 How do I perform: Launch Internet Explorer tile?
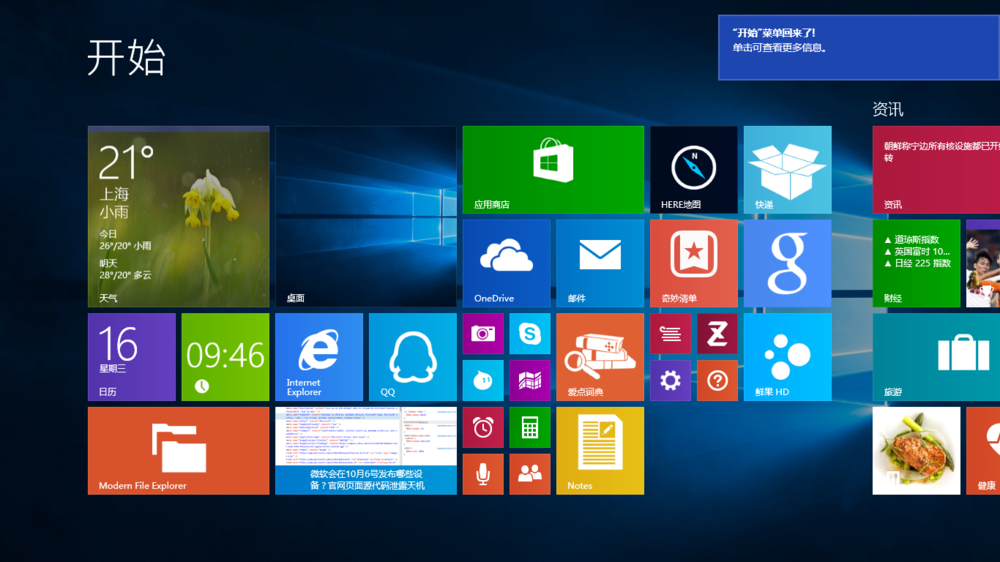click(x=319, y=357)
